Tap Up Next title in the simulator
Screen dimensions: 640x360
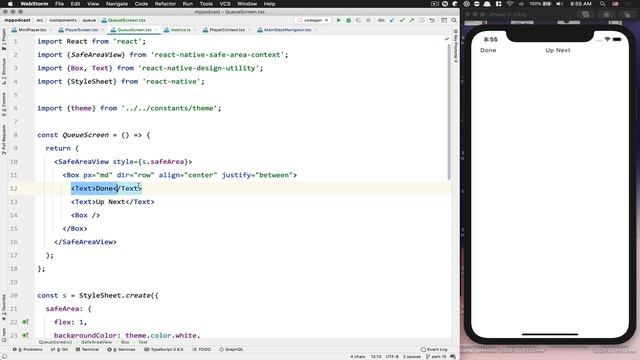(x=558, y=50)
